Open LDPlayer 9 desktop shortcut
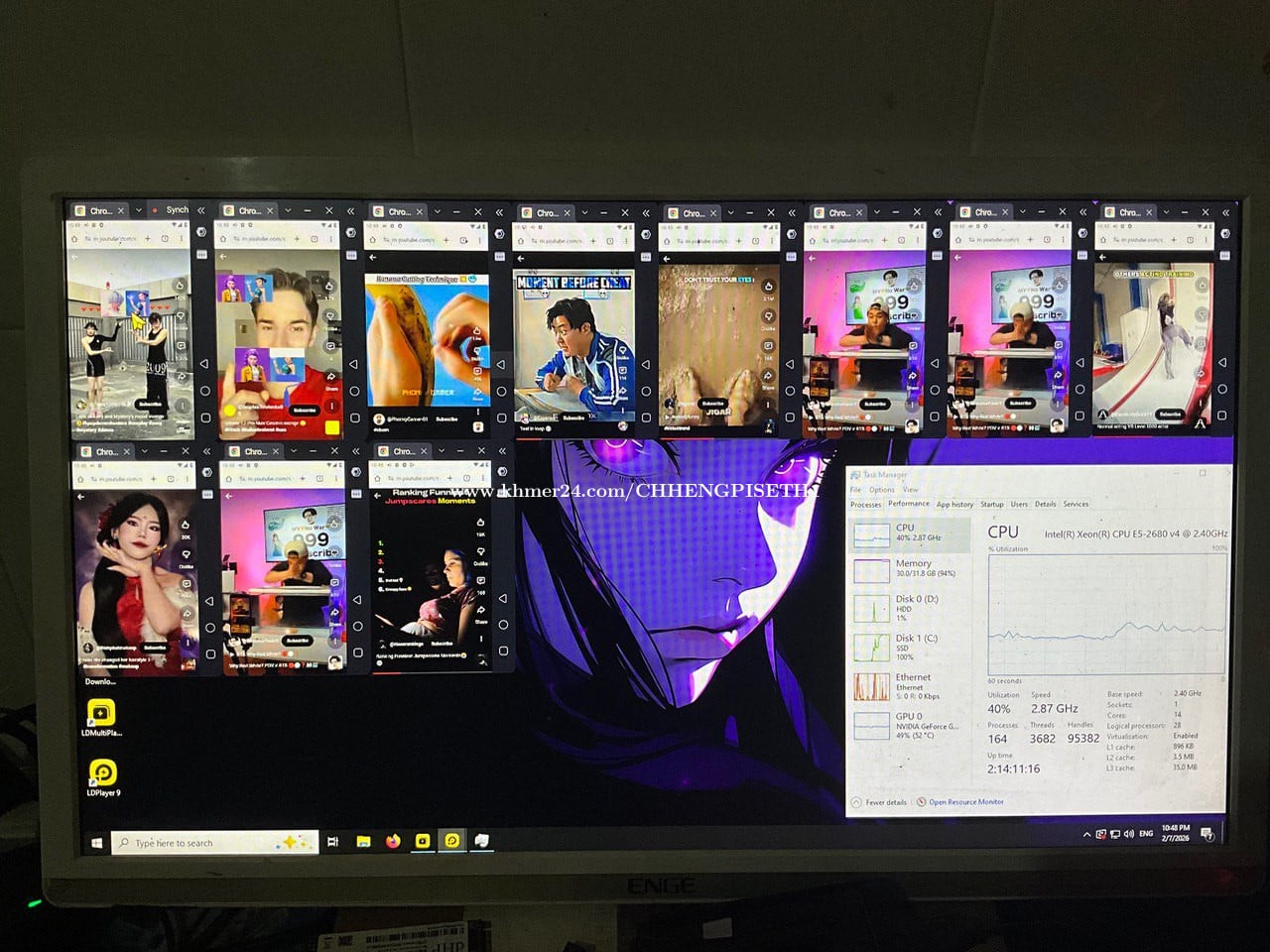The image size is (1270, 952). tap(102, 772)
